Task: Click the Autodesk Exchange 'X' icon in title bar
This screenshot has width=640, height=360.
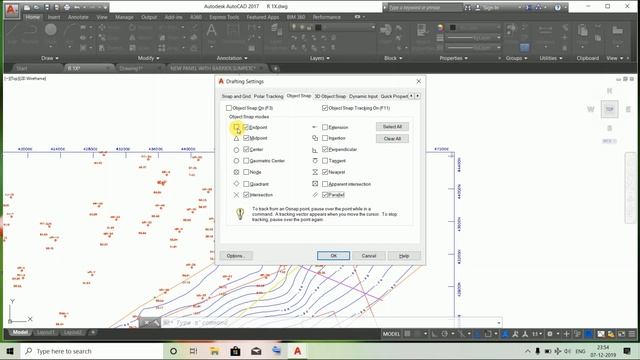Action: 529,7
